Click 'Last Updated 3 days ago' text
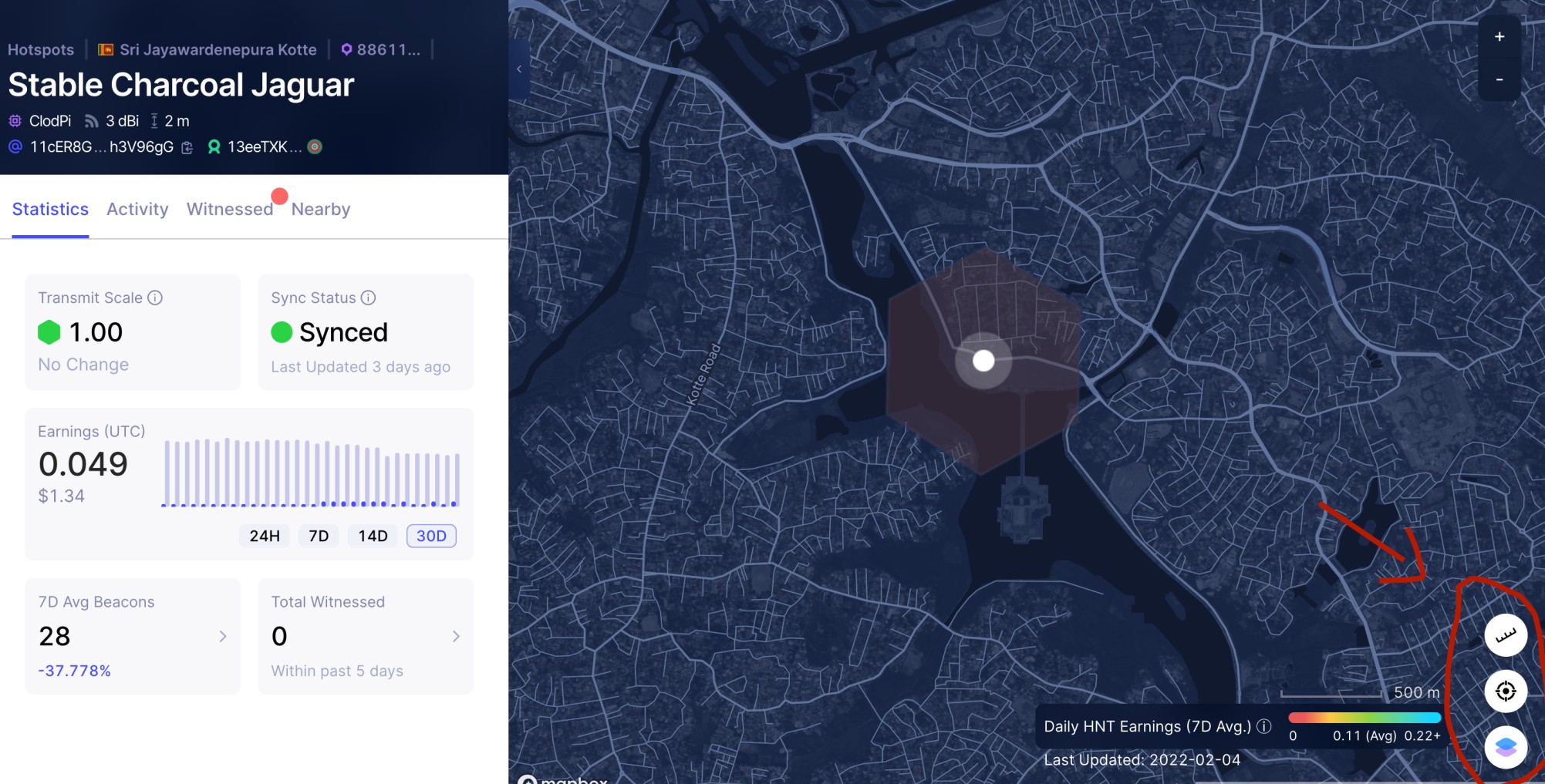This screenshot has width=1545, height=784. [x=360, y=367]
